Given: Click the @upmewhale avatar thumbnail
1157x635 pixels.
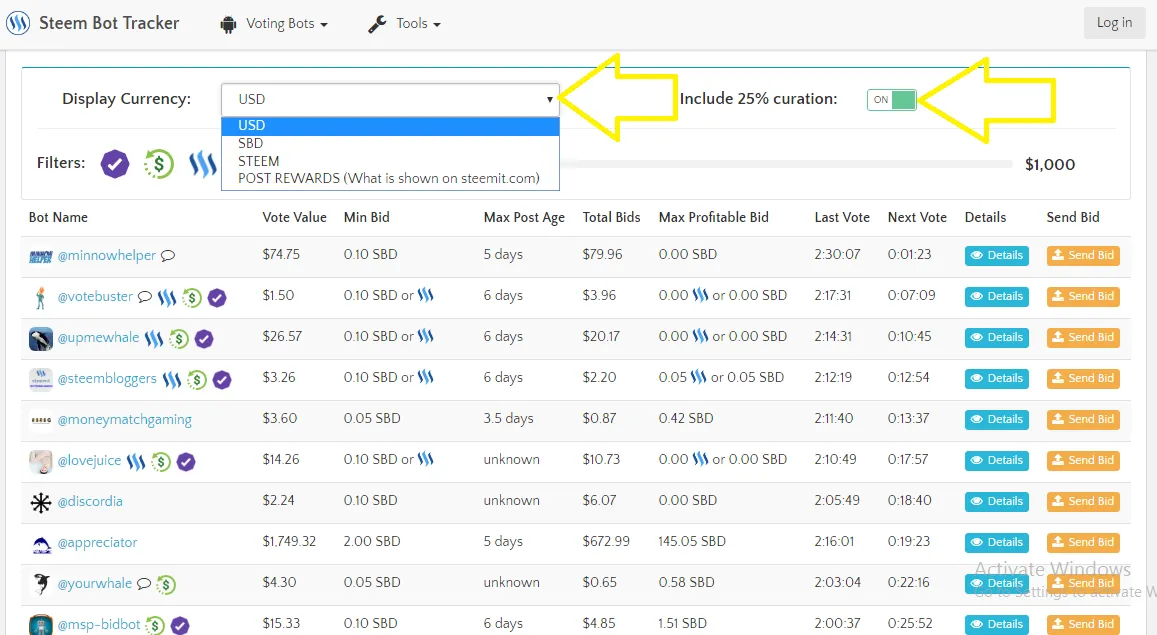Looking at the screenshot, I should tap(41, 339).
